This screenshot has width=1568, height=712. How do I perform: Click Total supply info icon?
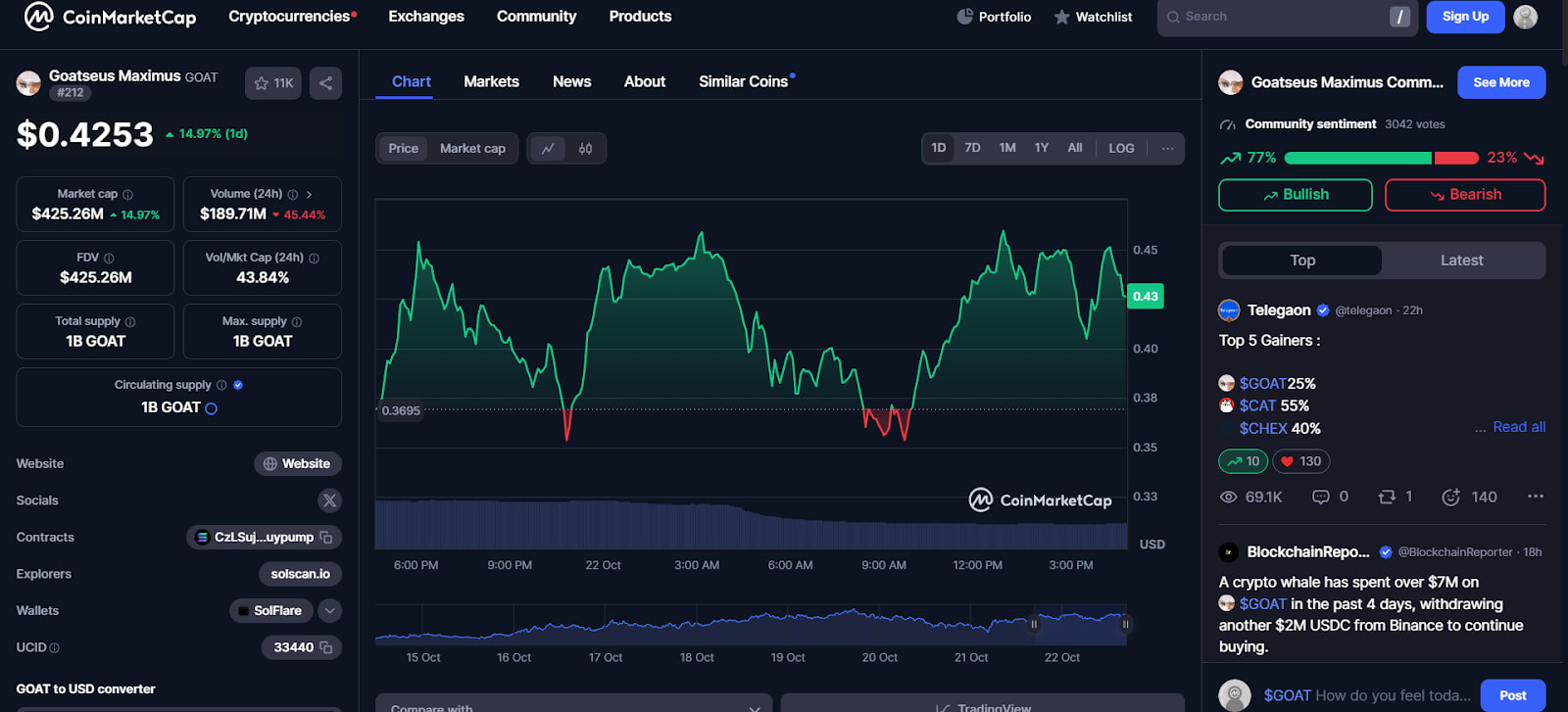130,321
